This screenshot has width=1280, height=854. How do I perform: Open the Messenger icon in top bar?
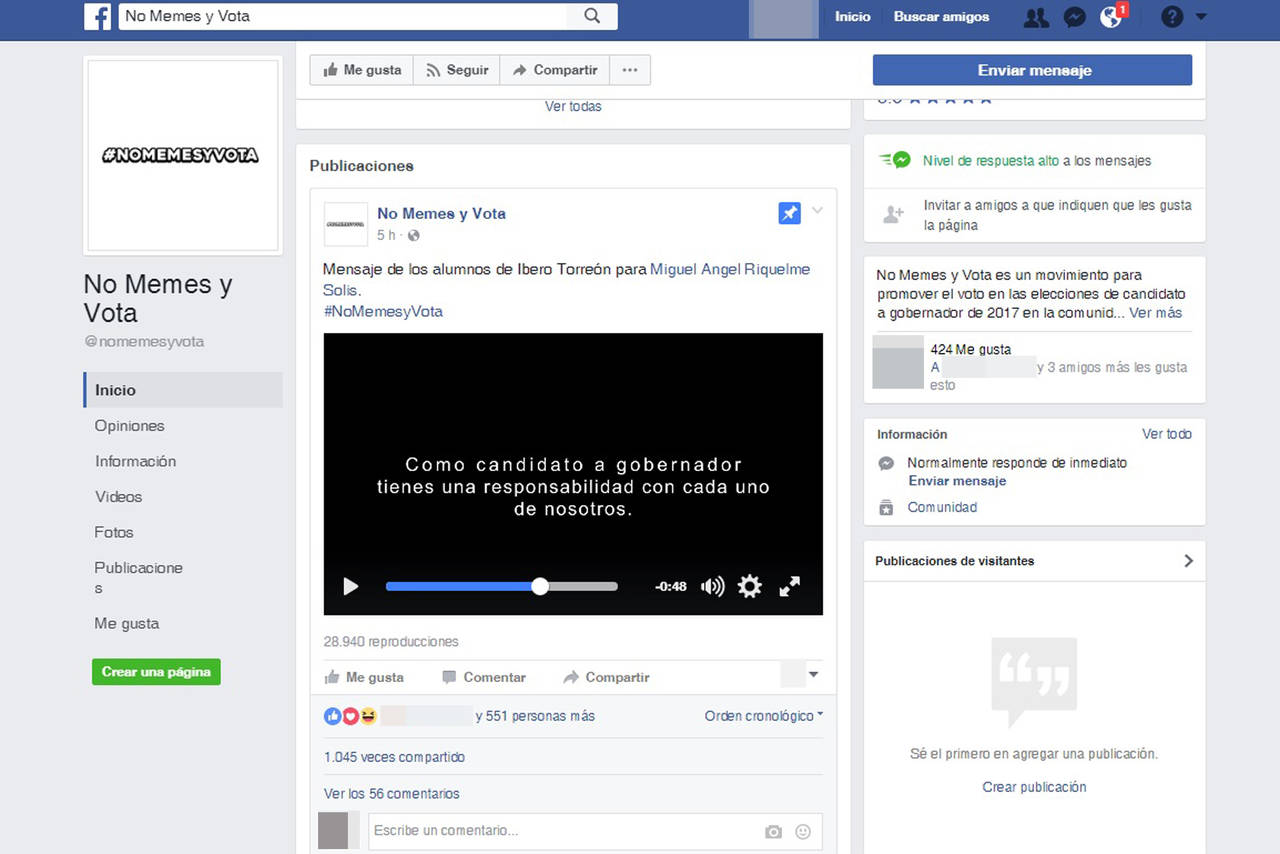[x=1074, y=17]
